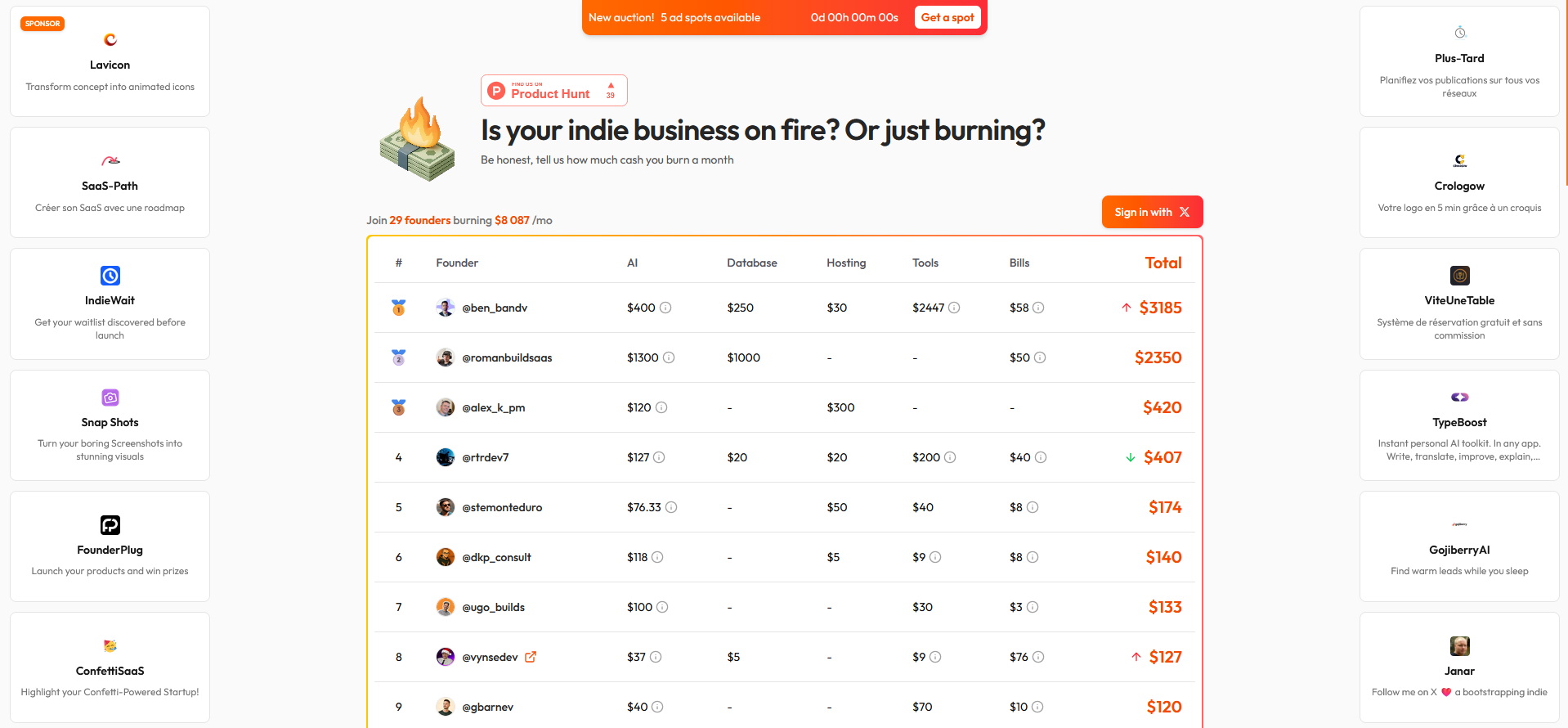1568x728 pixels.
Task: Click the gold medal rank icon
Action: click(399, 308)
